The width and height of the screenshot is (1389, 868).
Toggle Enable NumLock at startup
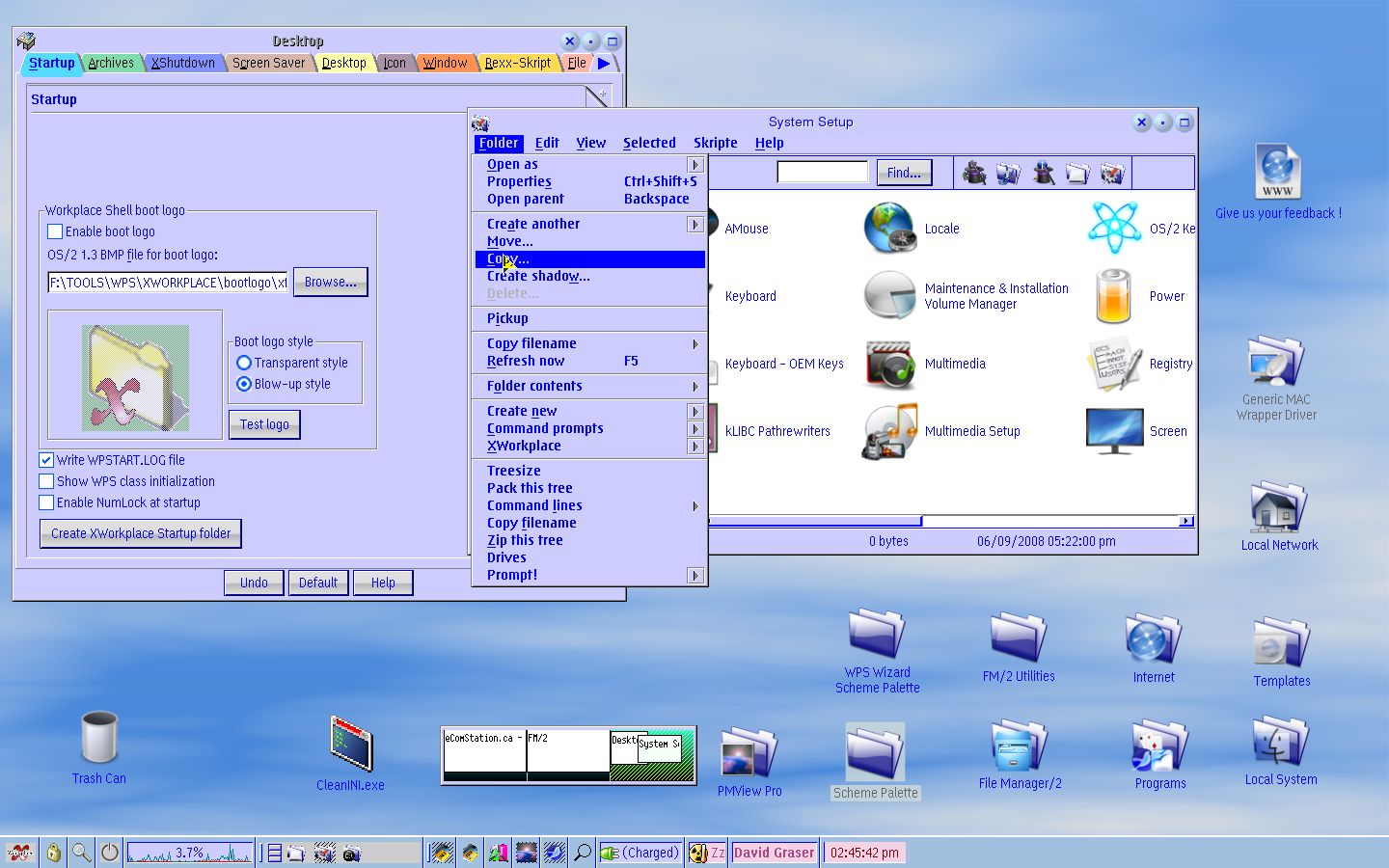coord(46,502)
